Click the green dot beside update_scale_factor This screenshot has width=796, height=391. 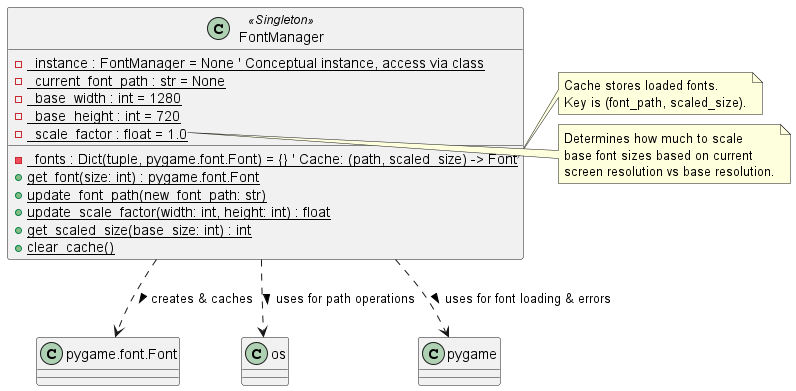tap(19, 213)
